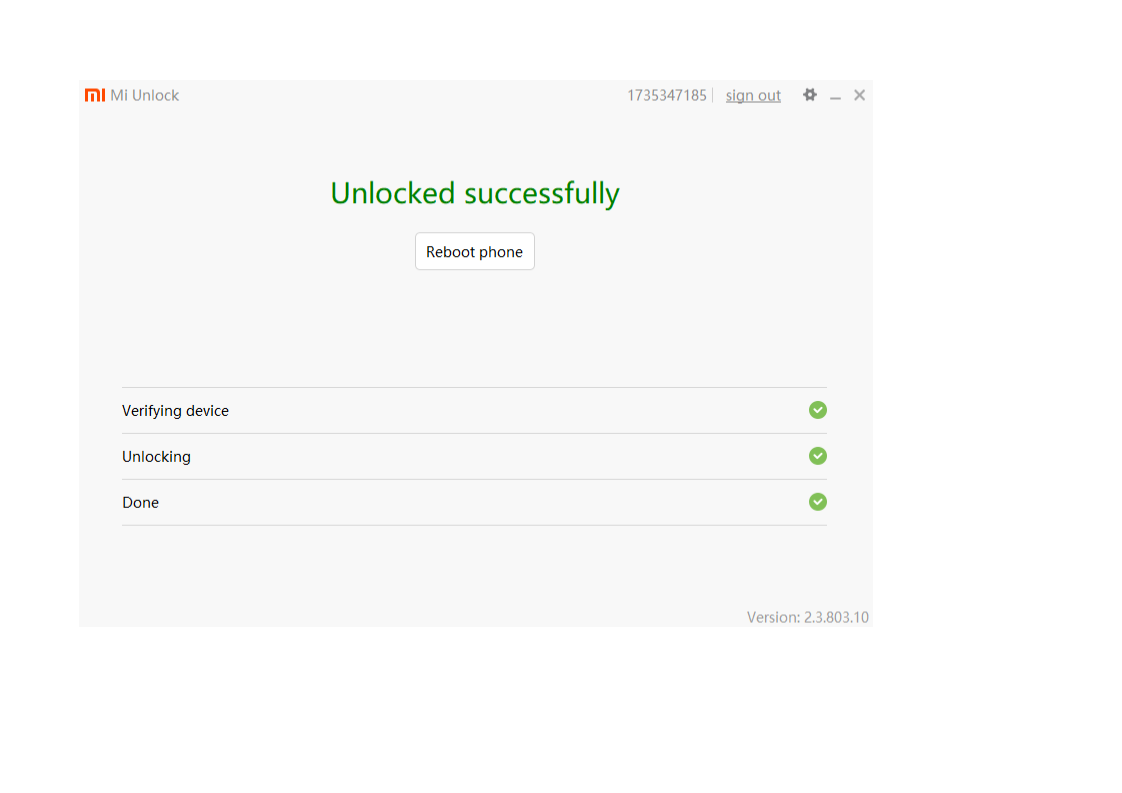Click green checkmark beside Unlocking step
The image size is (1122, 793).
pos(818,456)
